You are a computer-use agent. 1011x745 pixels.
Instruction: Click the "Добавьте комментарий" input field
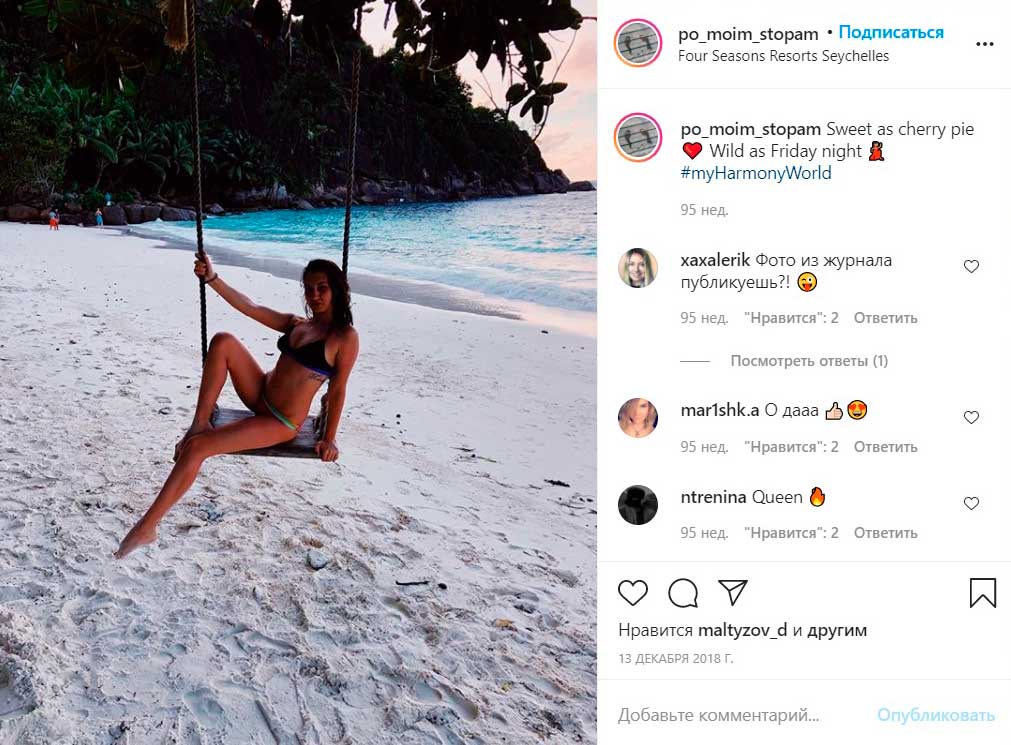coord(738,715)
